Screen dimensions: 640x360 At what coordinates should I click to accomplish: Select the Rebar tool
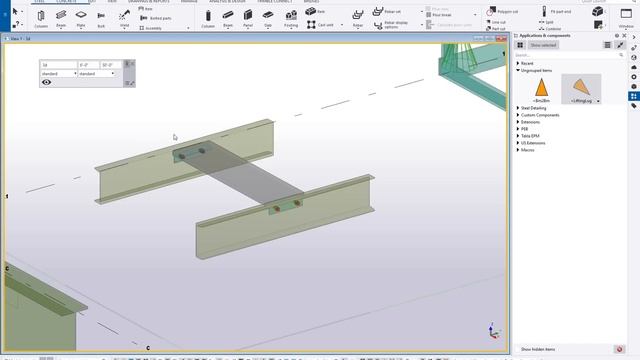pos(358,19)
